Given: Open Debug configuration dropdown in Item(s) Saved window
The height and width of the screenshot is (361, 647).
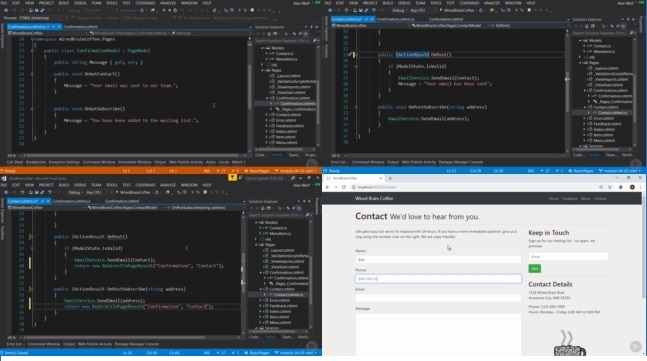Looking at the screenshot, I should coord(75,192).
